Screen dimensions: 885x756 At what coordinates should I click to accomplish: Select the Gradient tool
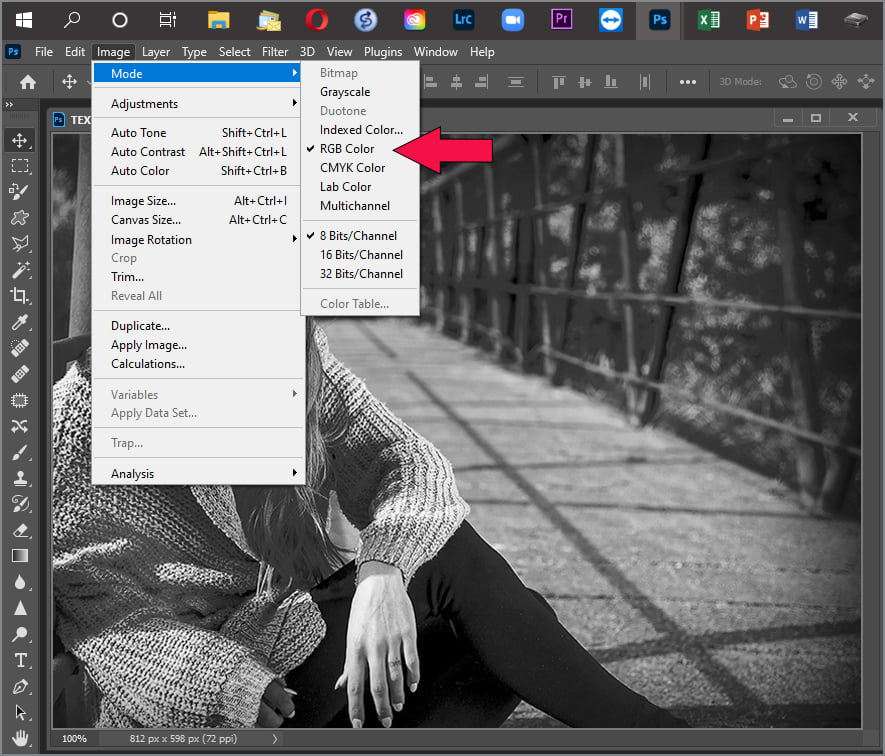tap(20, 556)
